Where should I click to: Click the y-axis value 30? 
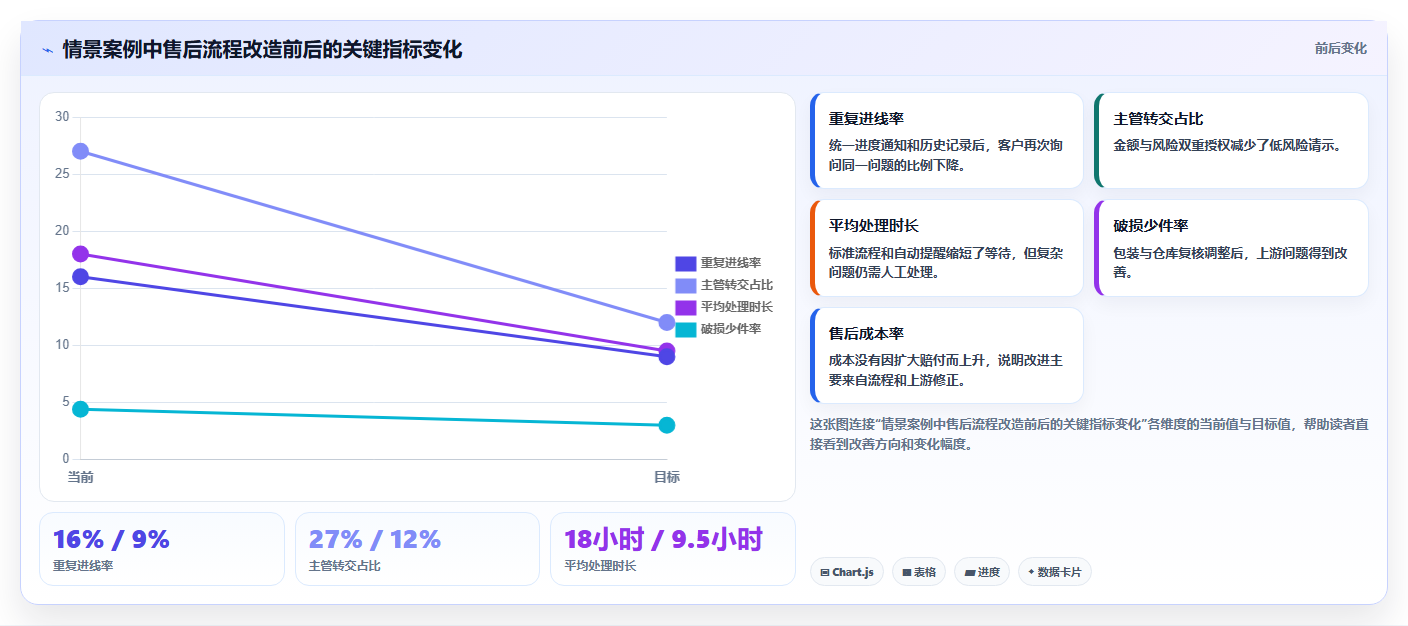[x=62, y=117]
